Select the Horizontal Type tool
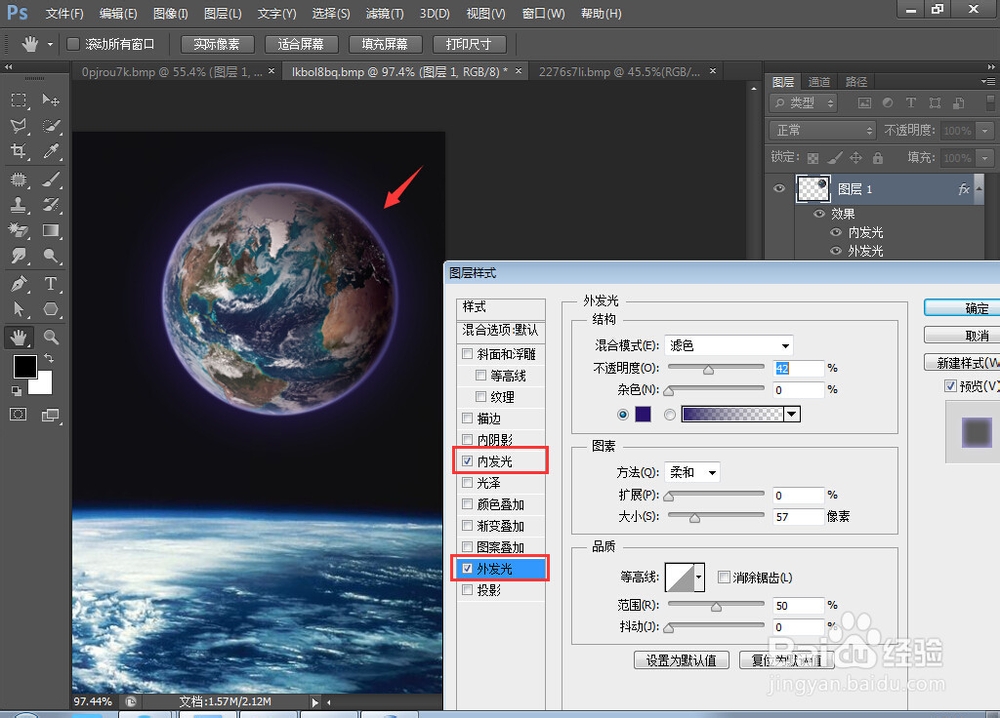1000x718 pixels. [50, 284]
